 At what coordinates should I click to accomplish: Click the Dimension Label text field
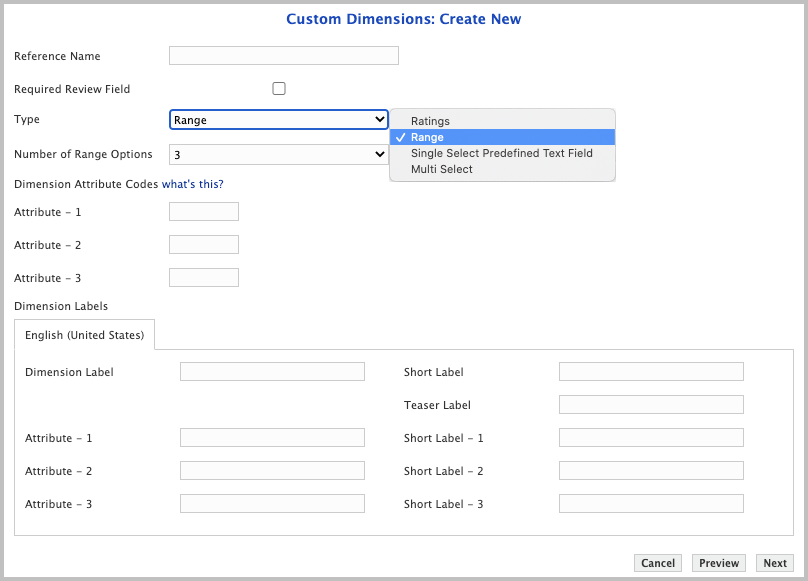[272, 372]
